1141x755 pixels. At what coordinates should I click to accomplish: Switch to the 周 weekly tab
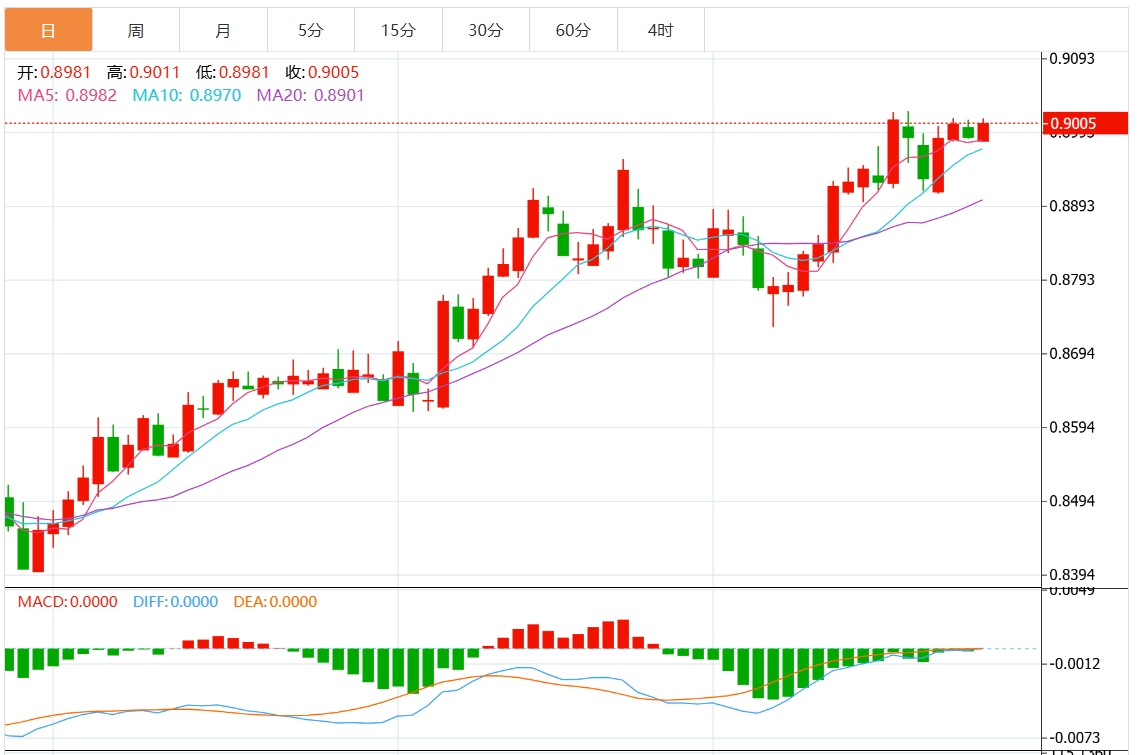point(136,30)
